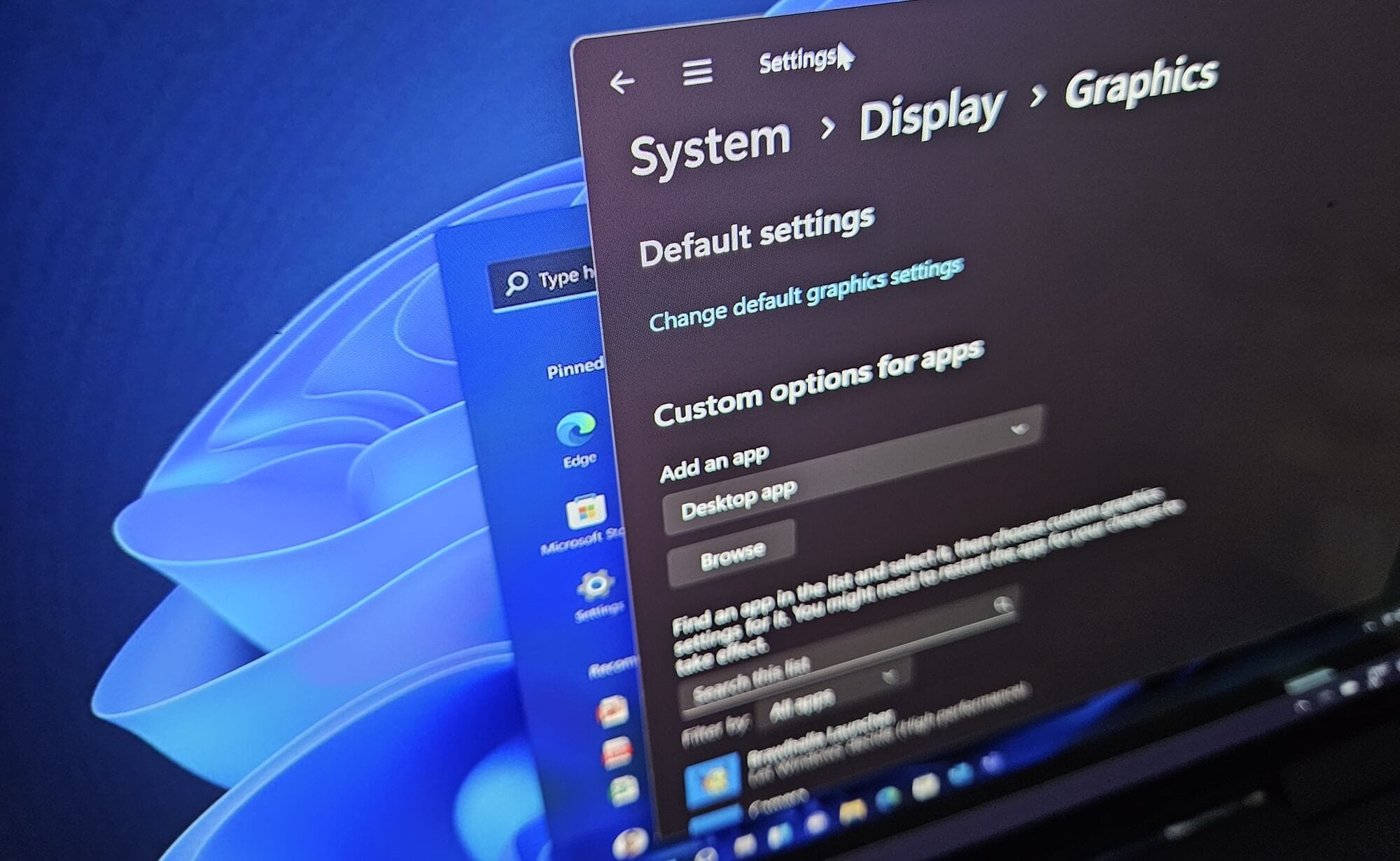1400x861 pixels.
Task: Select the Graphics breadcrumb heading
Action: (x=1142, y=81)
